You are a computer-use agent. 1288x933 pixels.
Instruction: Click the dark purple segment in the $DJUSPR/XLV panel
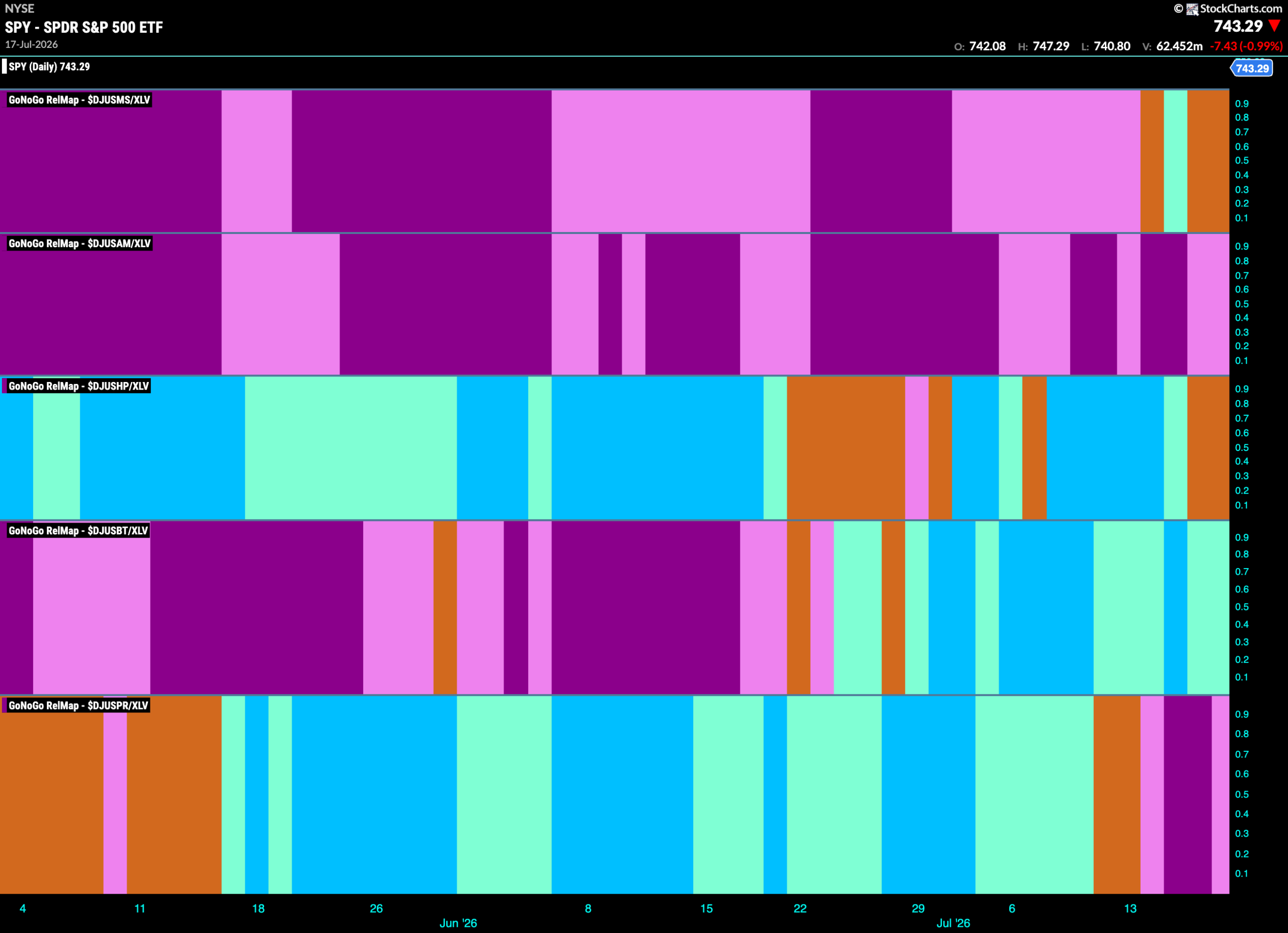[x=1187, y=795]
